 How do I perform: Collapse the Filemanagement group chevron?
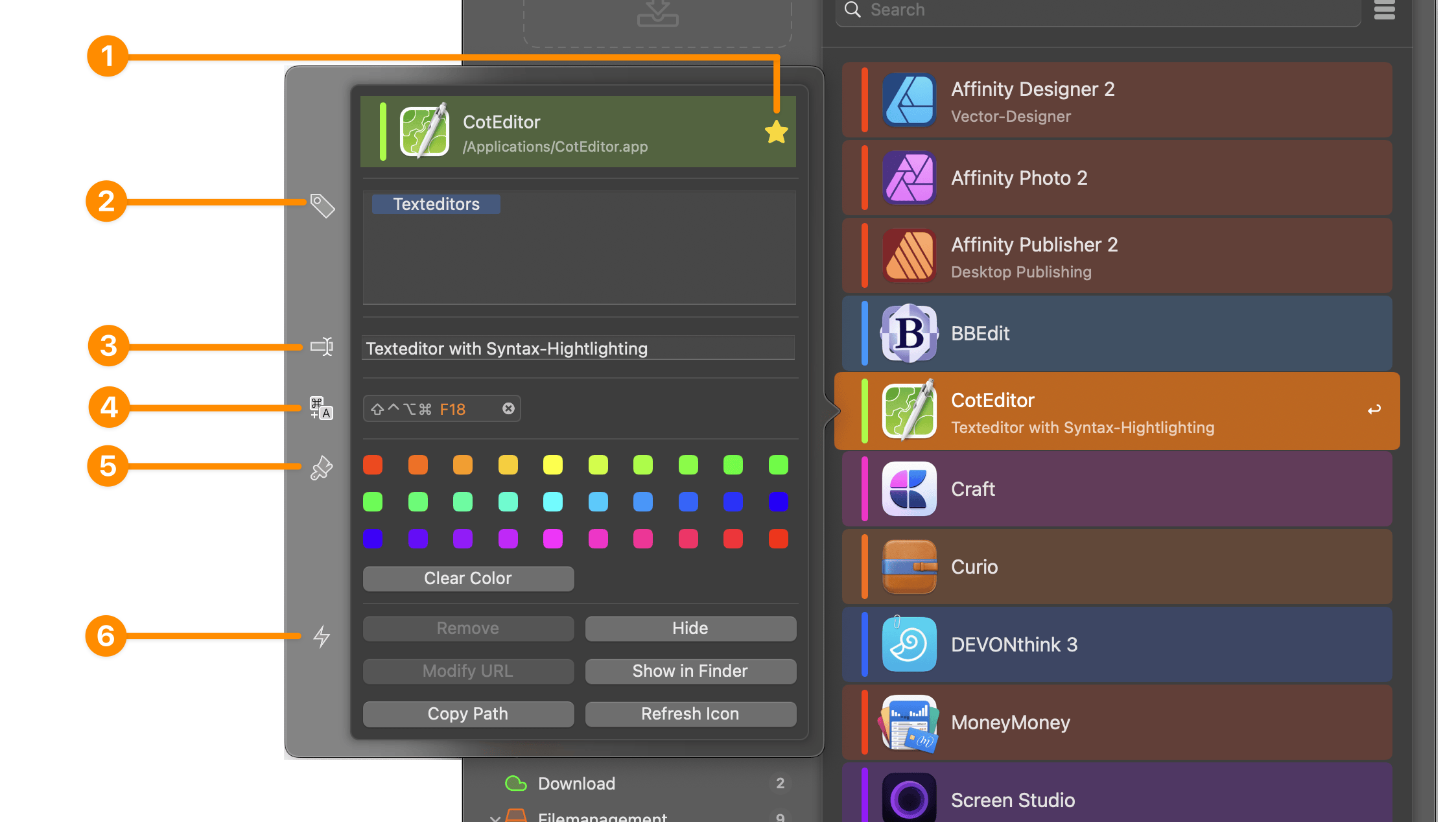[495, 817]
